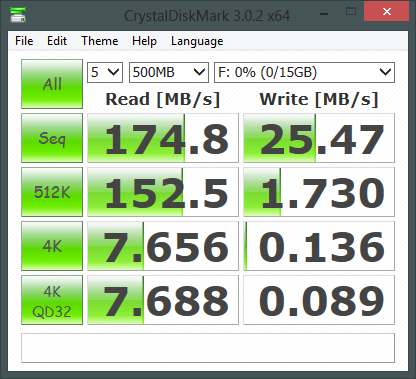
Task: Maximize the CrystalDiskMark window
Action: [351, 12]
